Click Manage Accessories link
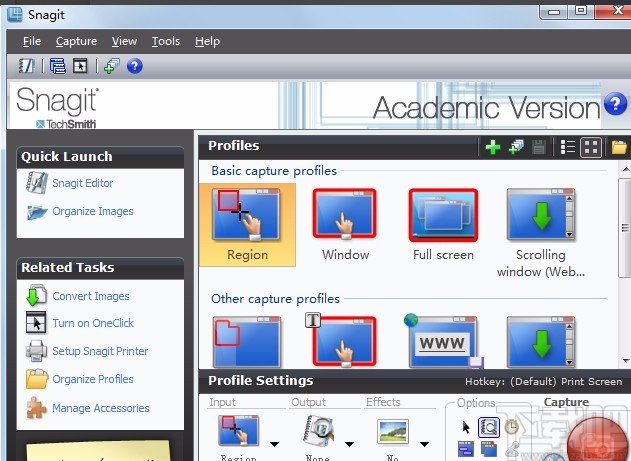This screenshot has width=631, height=461. pos(101,408)
